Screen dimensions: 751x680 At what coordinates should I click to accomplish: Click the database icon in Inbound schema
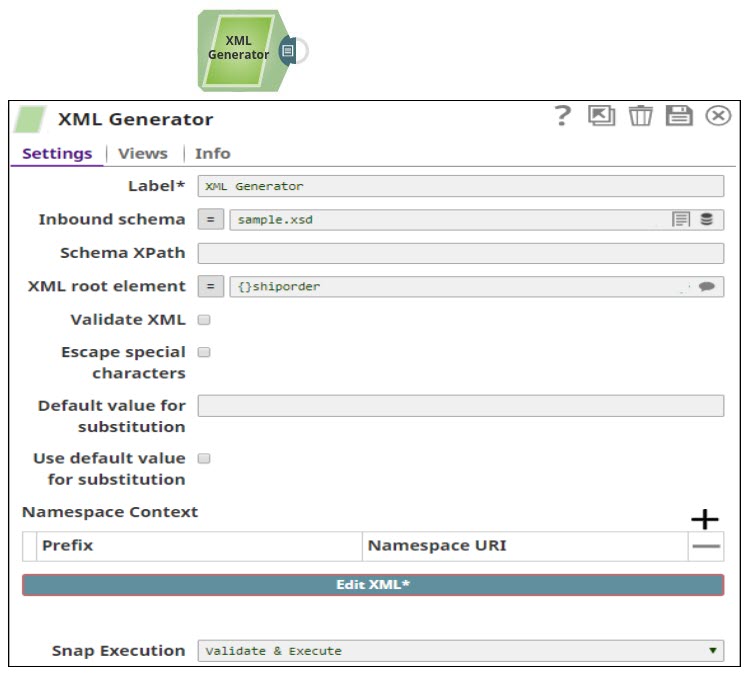706,220
